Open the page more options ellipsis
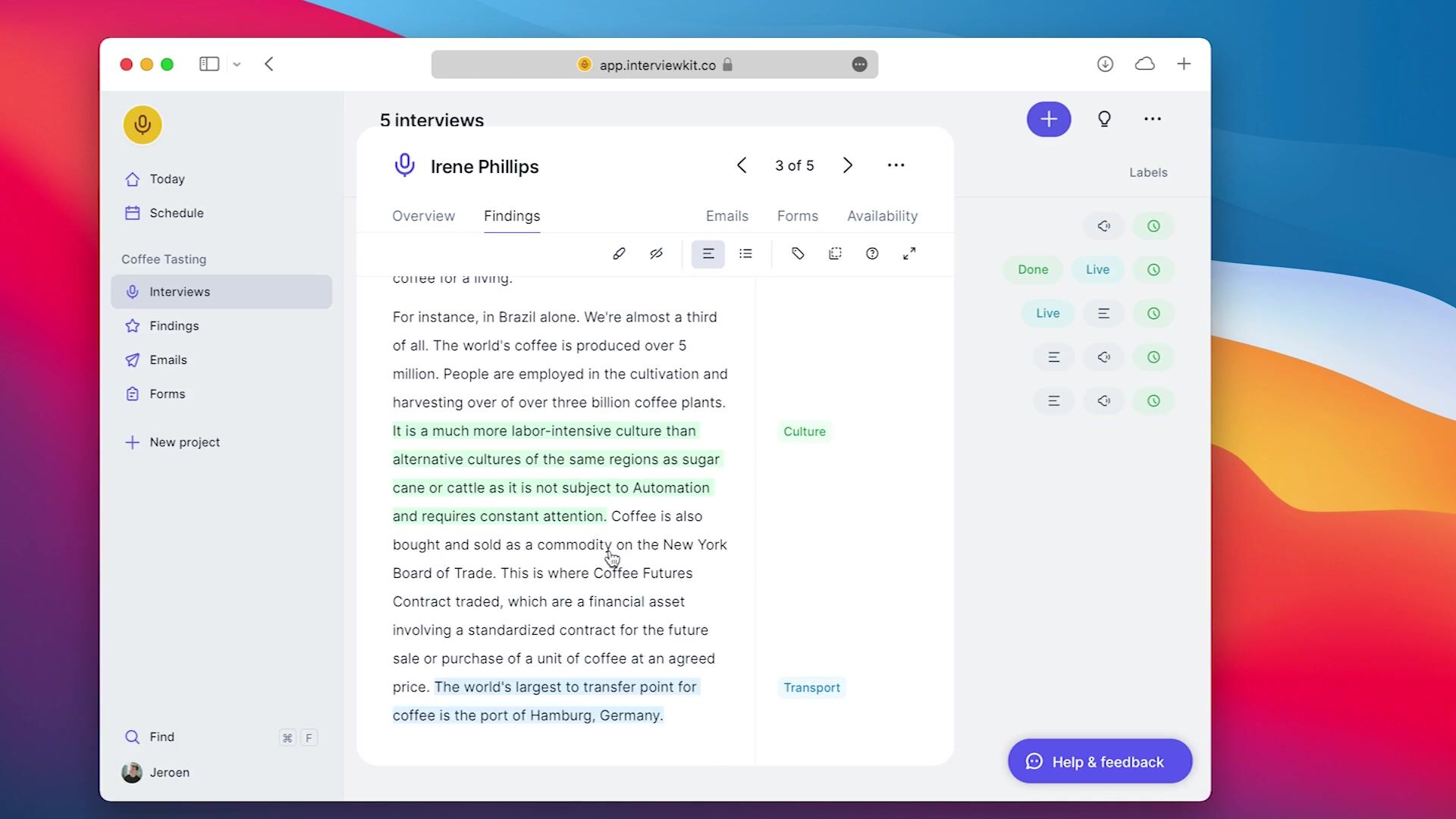Screen dimensions: 1456x819 coord(1153,119)
